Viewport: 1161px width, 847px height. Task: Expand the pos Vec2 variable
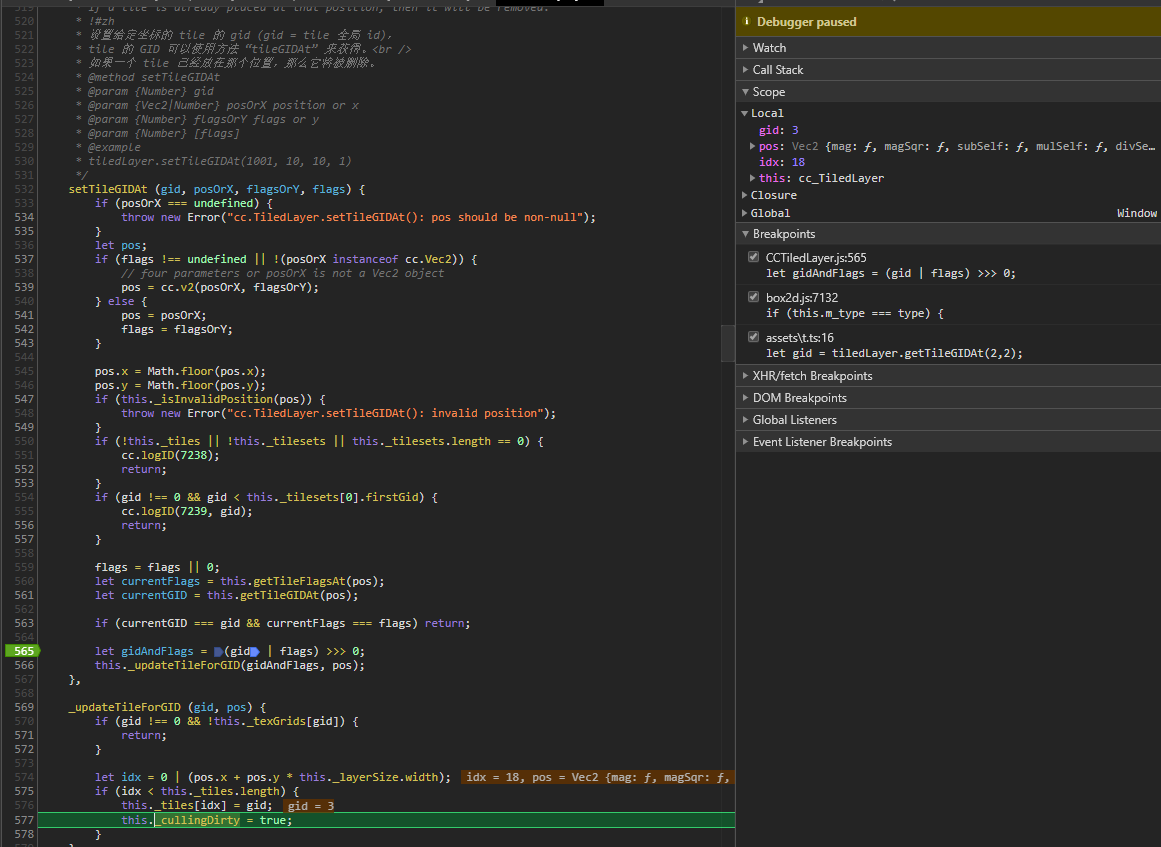[x=752, y=146]
